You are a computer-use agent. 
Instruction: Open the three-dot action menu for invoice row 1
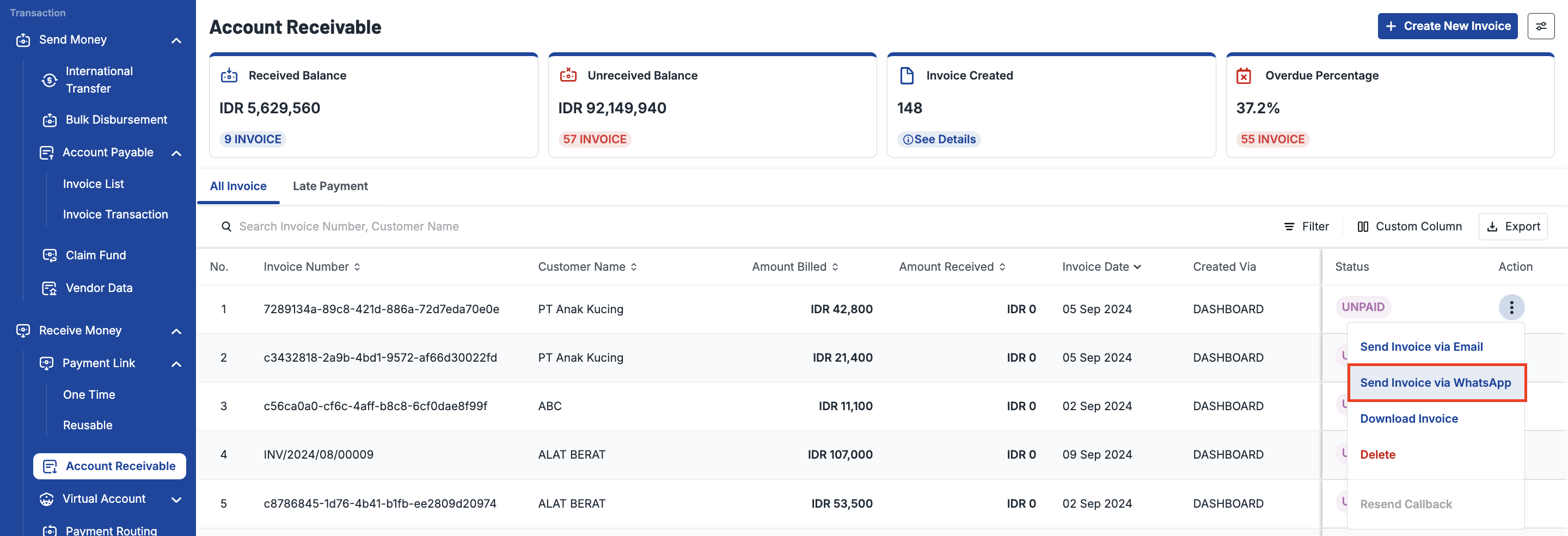[x=1511, y=308]
